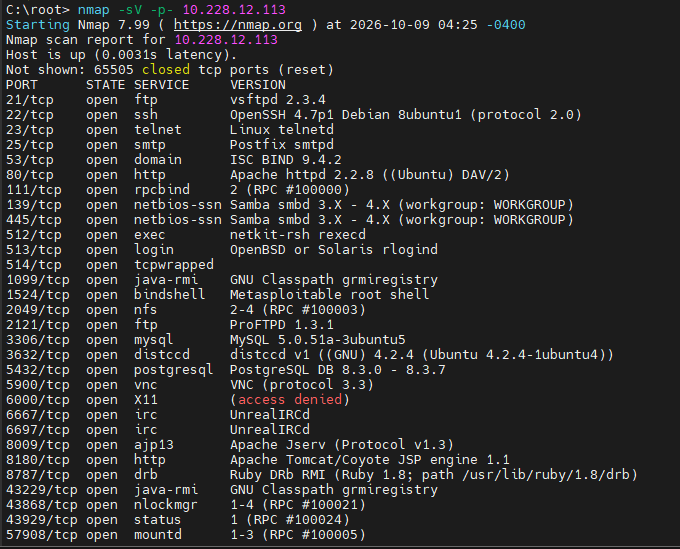Click the '65505' closed ports count

[114, 70]
